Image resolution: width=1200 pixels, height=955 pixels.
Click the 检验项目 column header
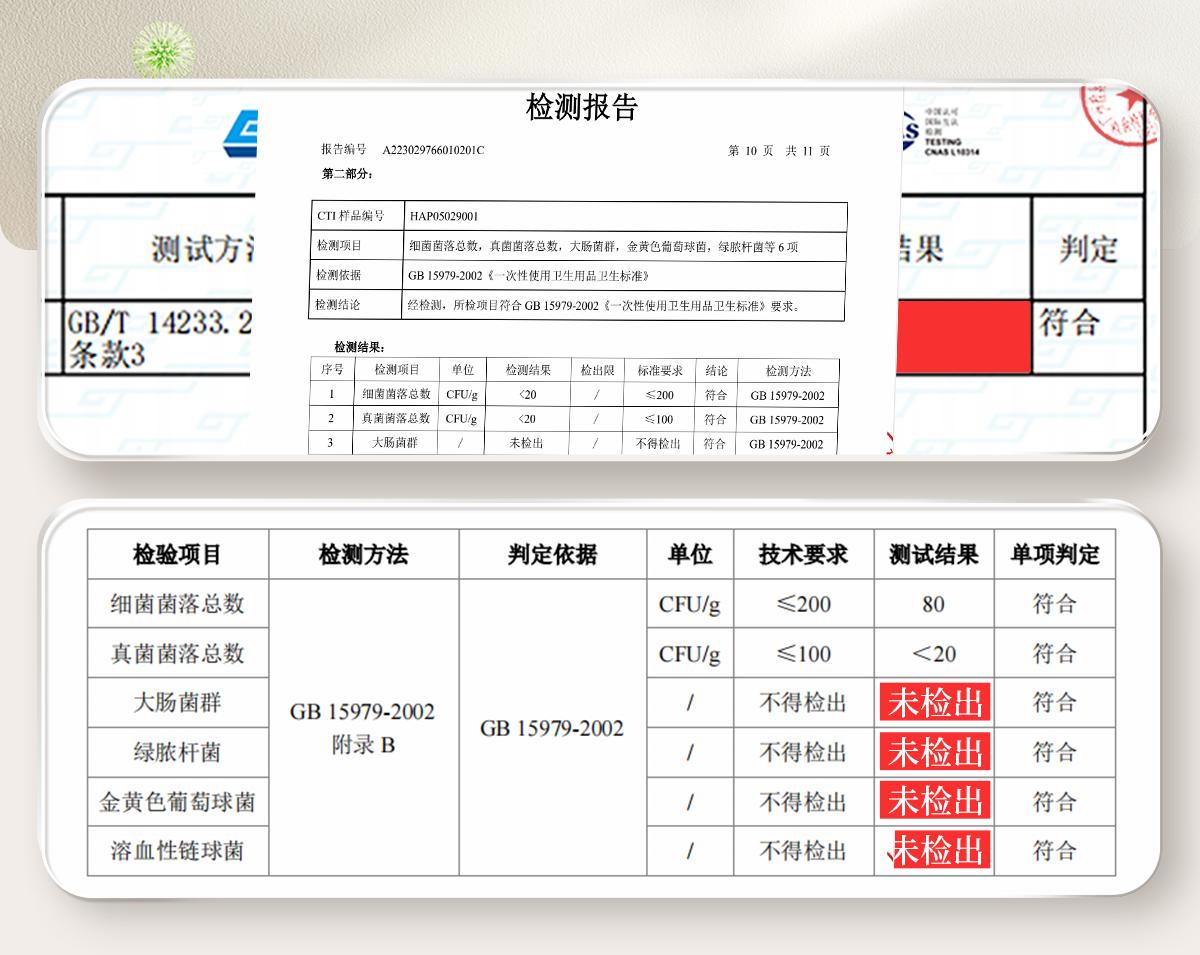click(x=177, y=555)
